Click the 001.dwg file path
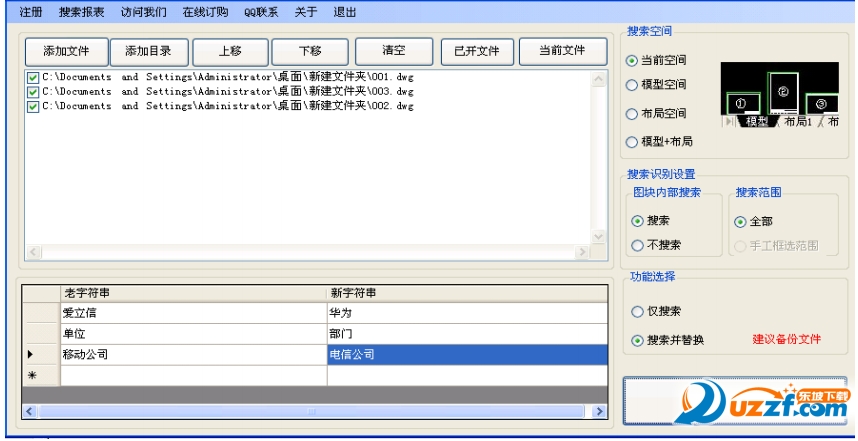The width and height of the screenshot is (858, 441). [x=228, y=78]
